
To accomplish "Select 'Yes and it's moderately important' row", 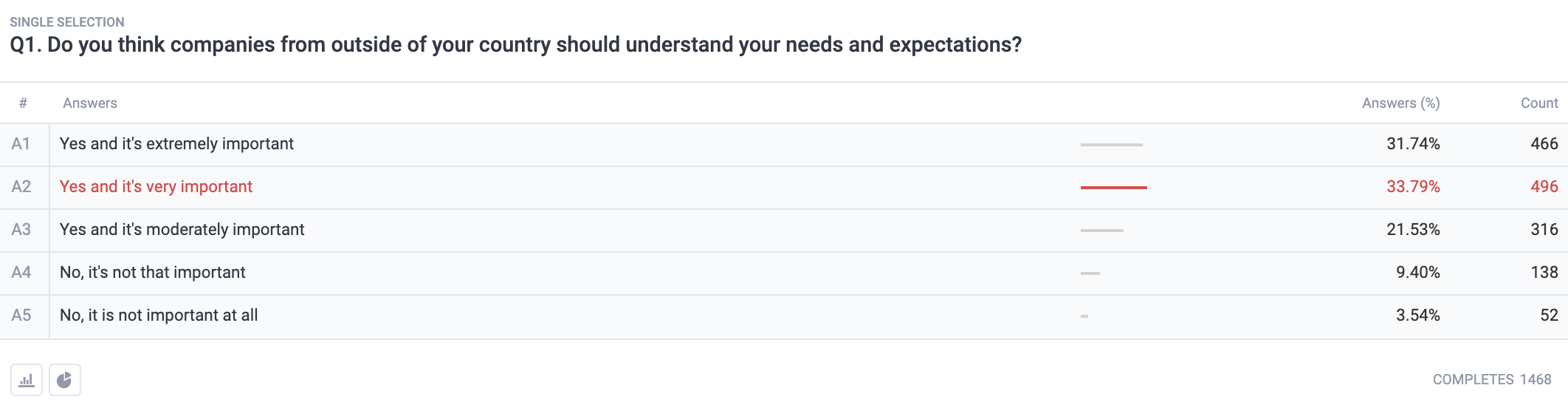I will pos(784,230).
